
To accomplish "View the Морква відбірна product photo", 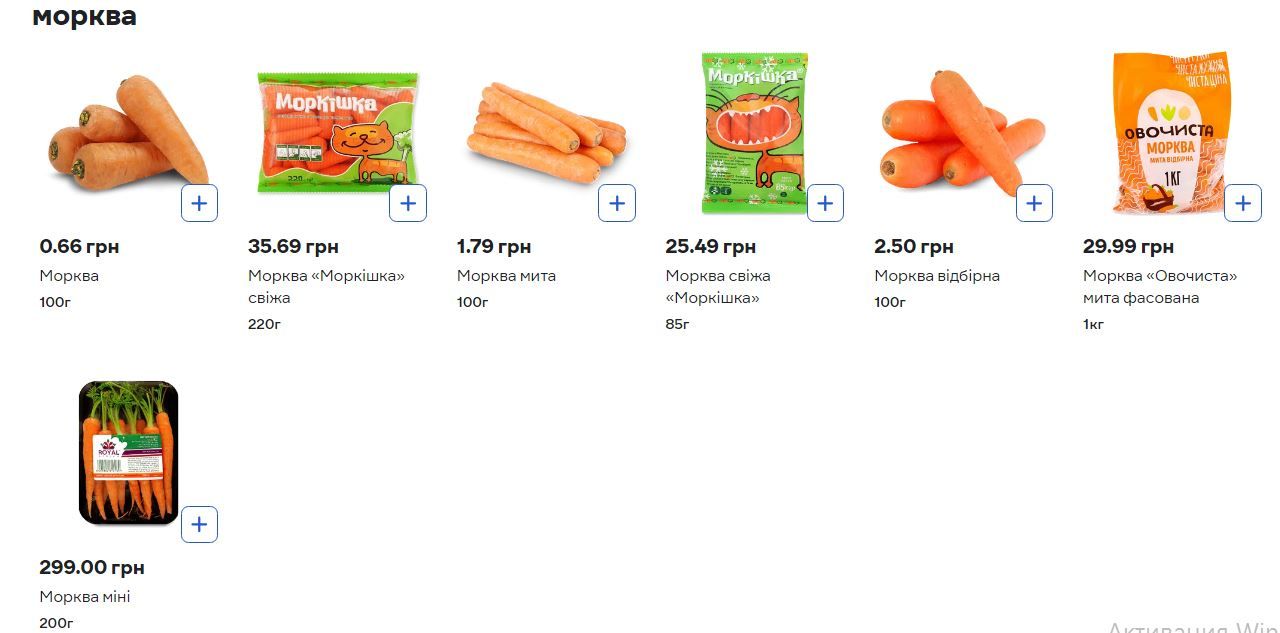I will pos(962,133).
